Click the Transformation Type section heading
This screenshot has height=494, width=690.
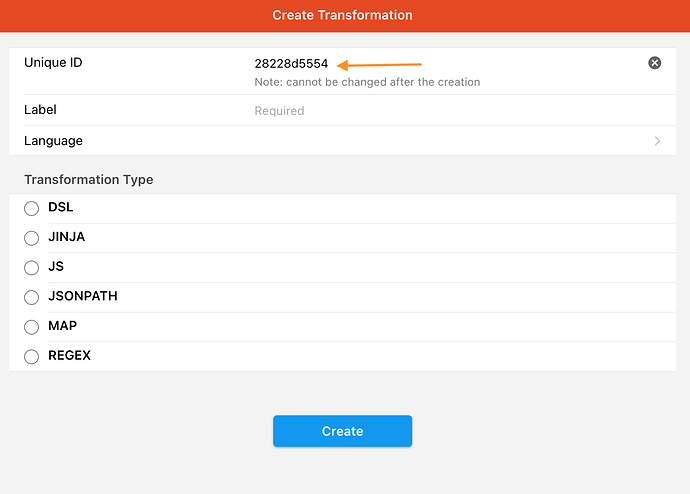click(x=89, y=180)
